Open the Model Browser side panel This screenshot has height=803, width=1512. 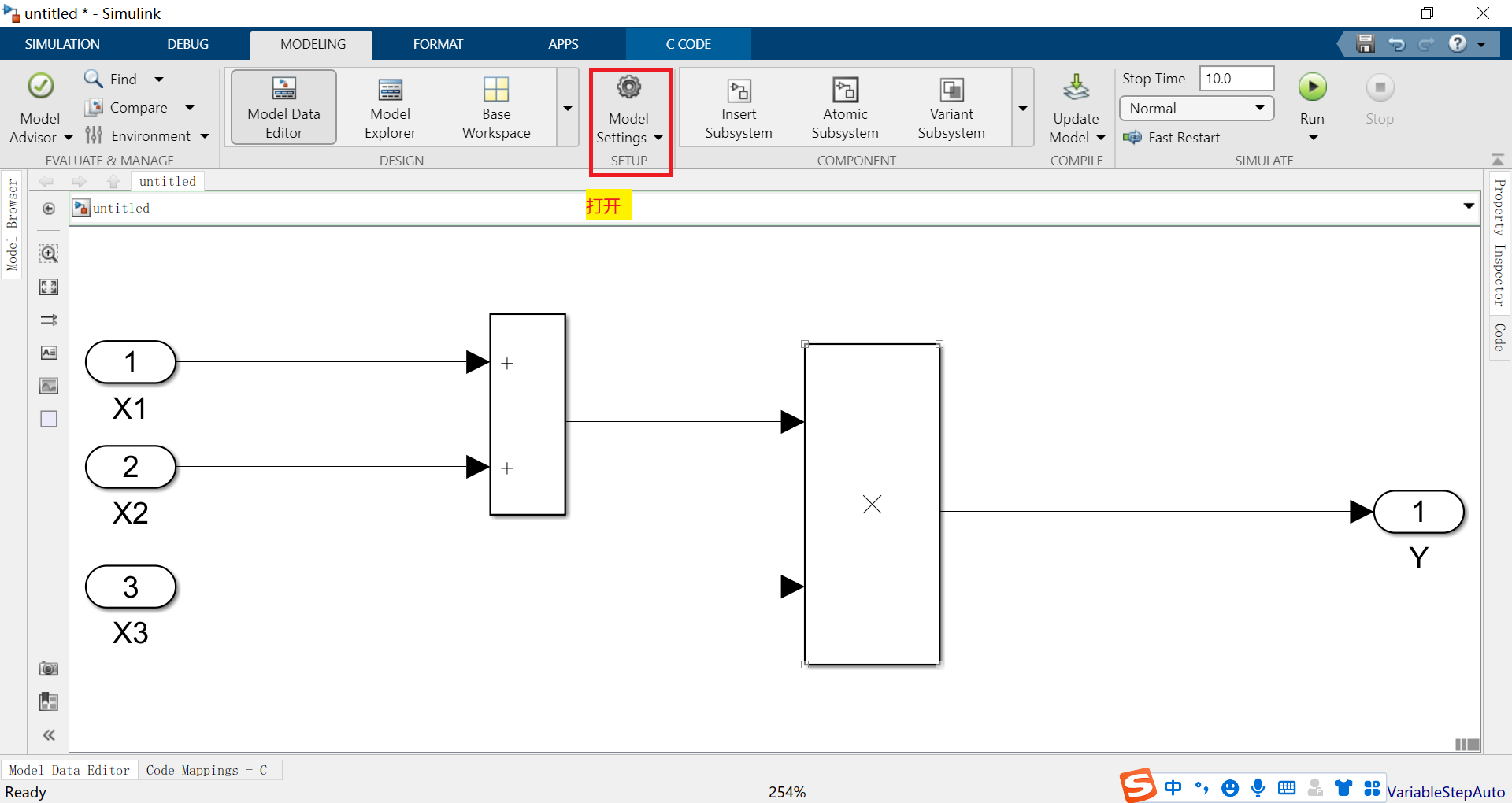12,225
